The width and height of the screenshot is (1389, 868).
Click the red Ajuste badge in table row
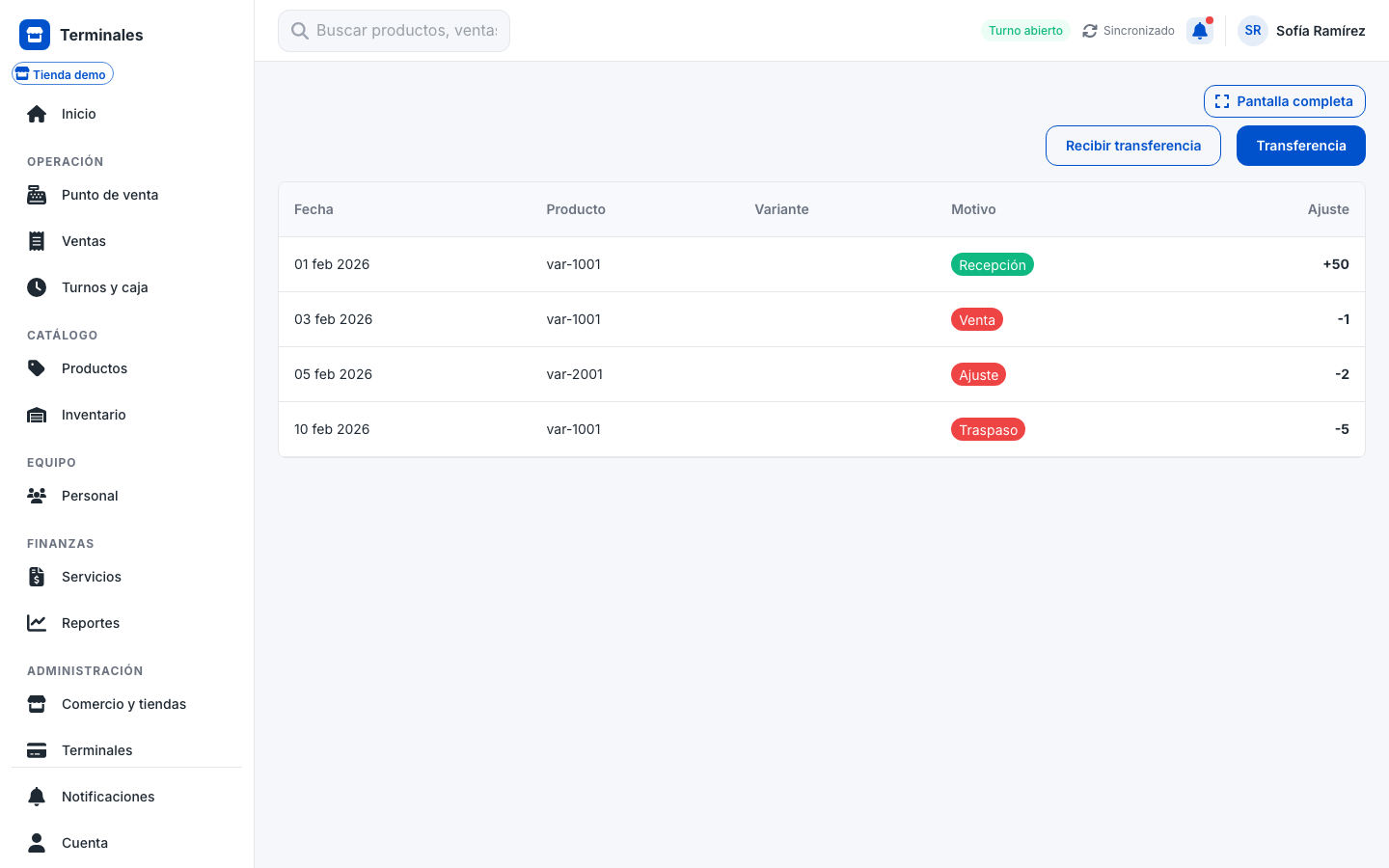tap(978, 374)
